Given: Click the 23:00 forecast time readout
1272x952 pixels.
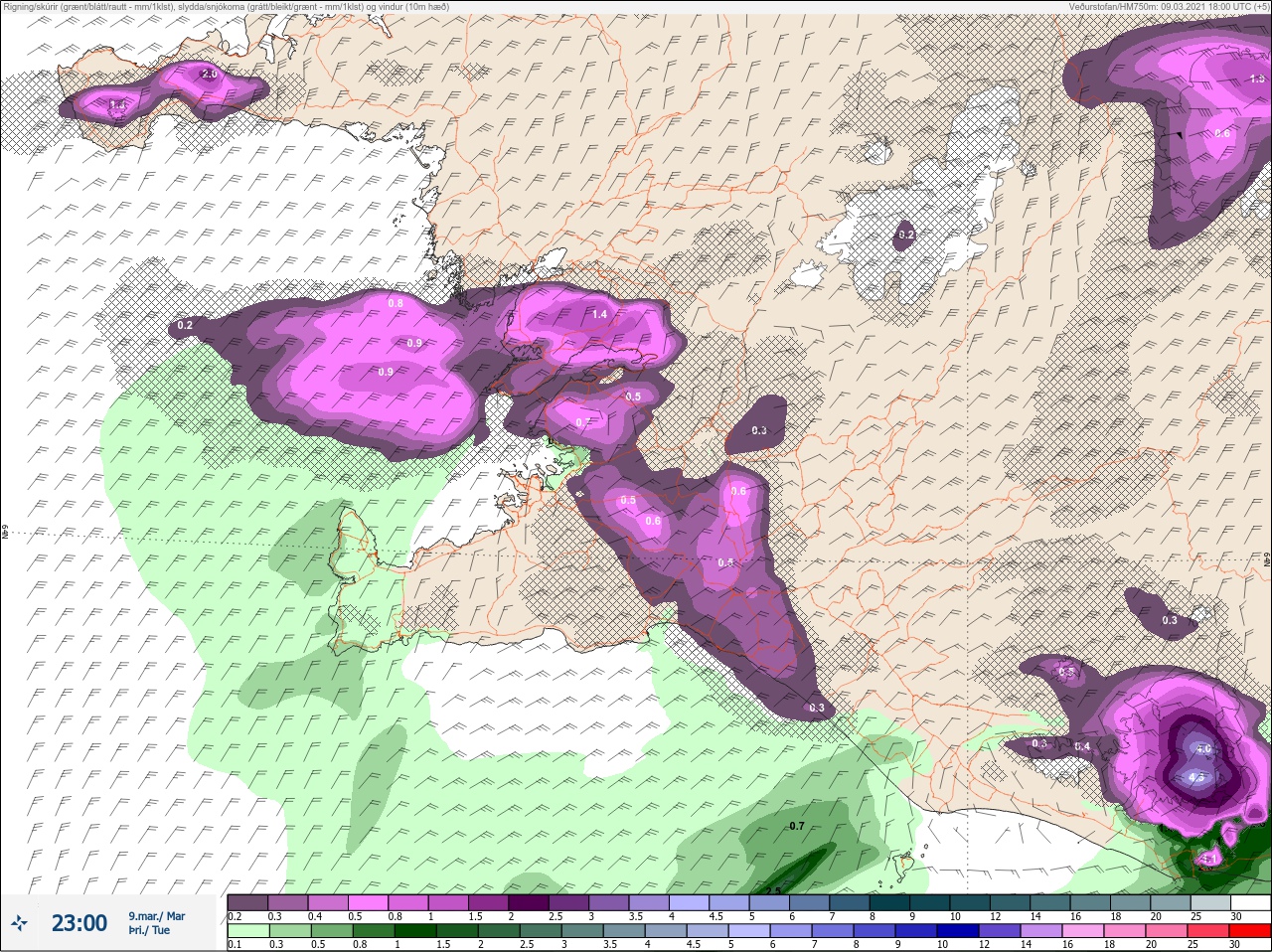Looking at the screenshot, I should (x=79, y=923).
